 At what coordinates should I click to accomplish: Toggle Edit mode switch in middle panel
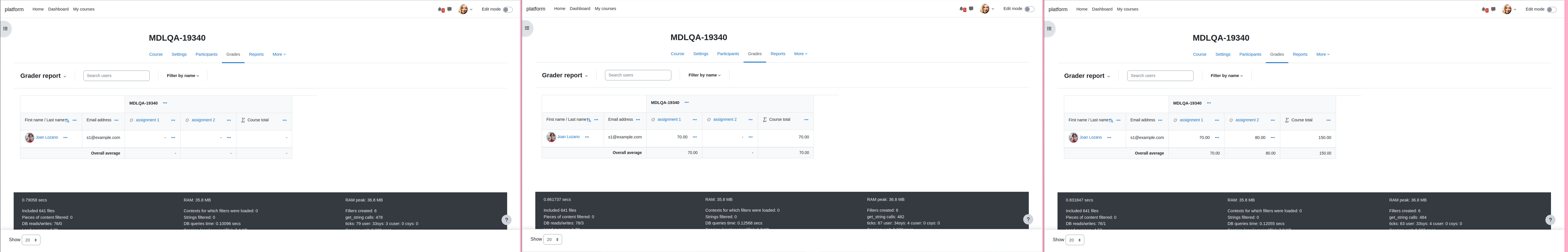click(x=1029, y=9)
